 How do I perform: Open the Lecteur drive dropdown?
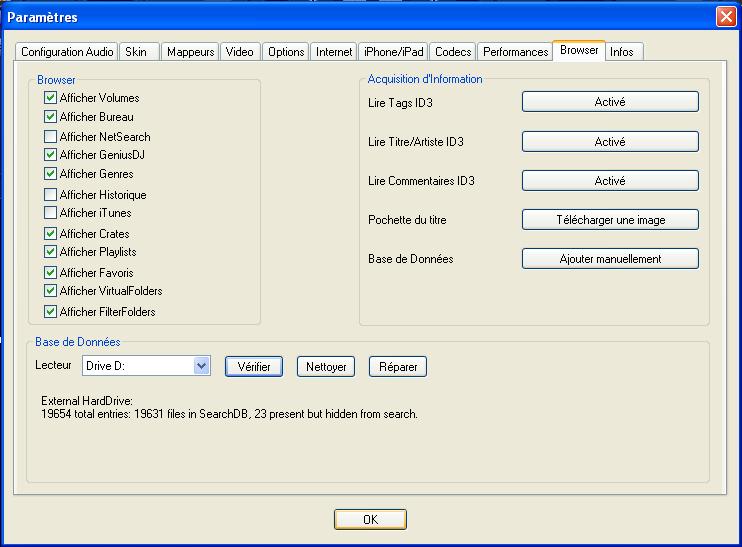click(x=201, y=367)
